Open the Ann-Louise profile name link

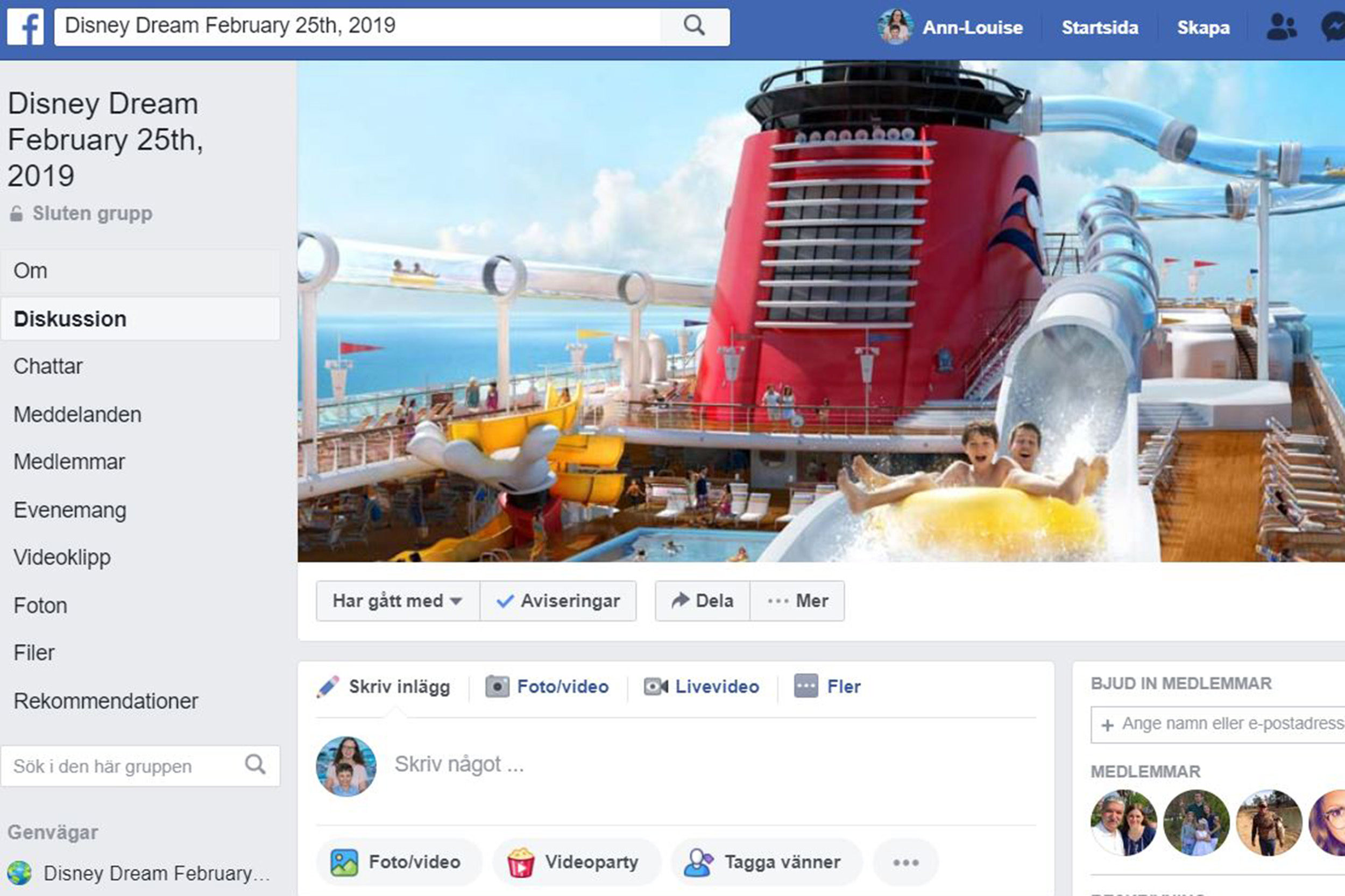click(x=972, y=27)
